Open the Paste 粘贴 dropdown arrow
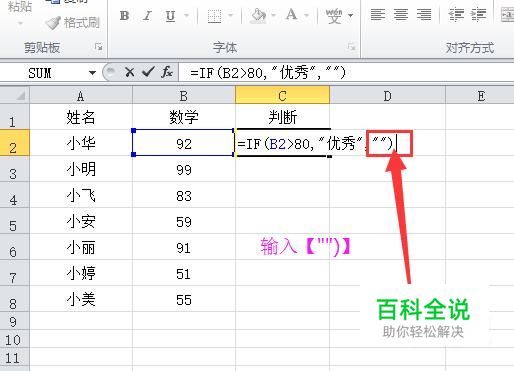Image resolution: width=514 pixels, height=371 pixels. point(20,23)
